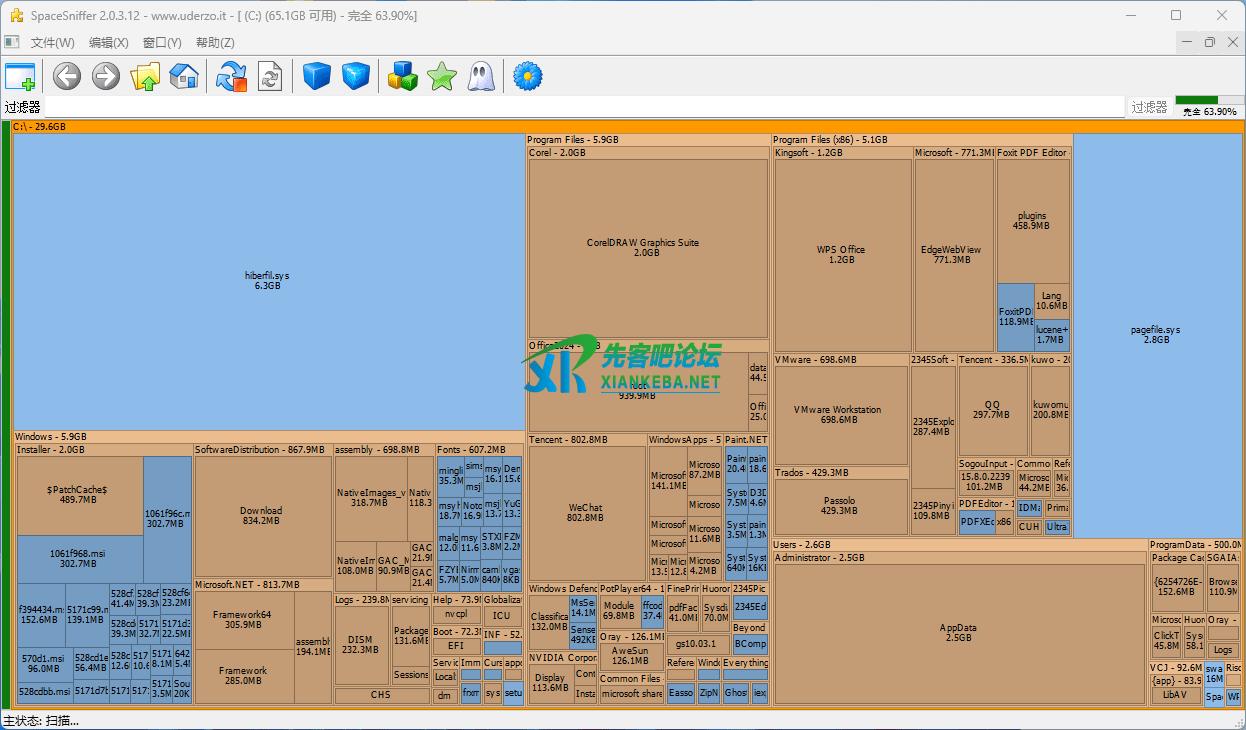Click the 过滤器 filter input field
This screenshot has height=730, width=1246.
584,107
